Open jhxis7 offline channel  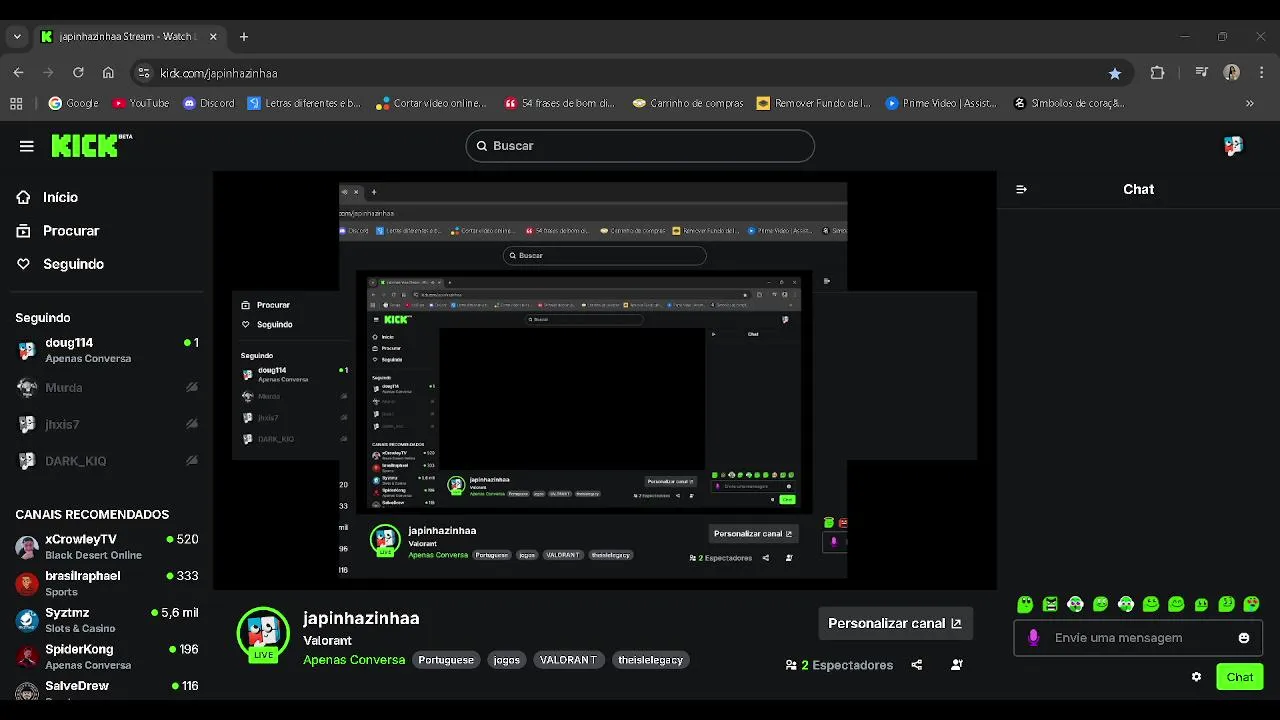[x=107, y=425]
